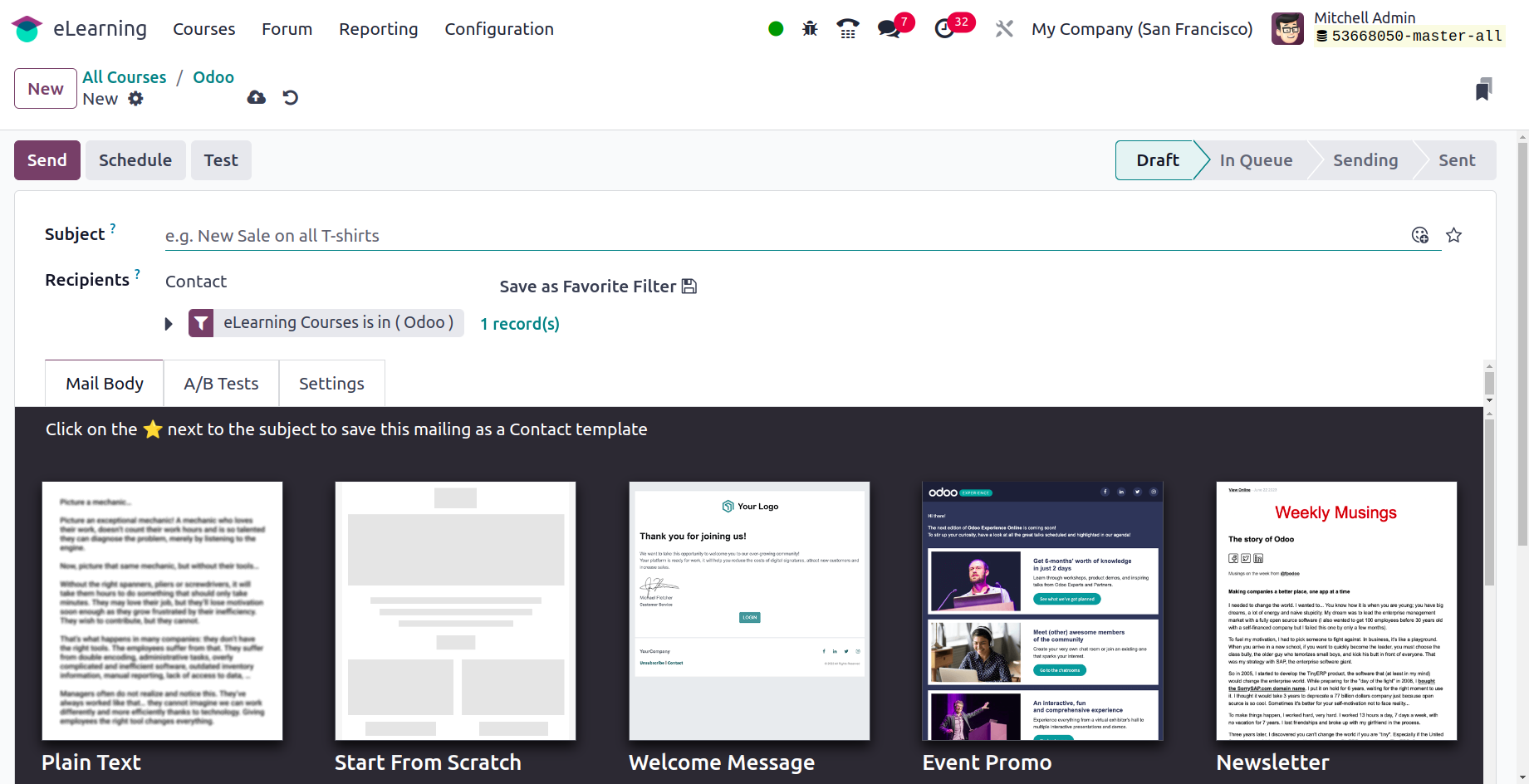
Task: Open the Mitchell Admin user menu
Action: pos(1389,29)
